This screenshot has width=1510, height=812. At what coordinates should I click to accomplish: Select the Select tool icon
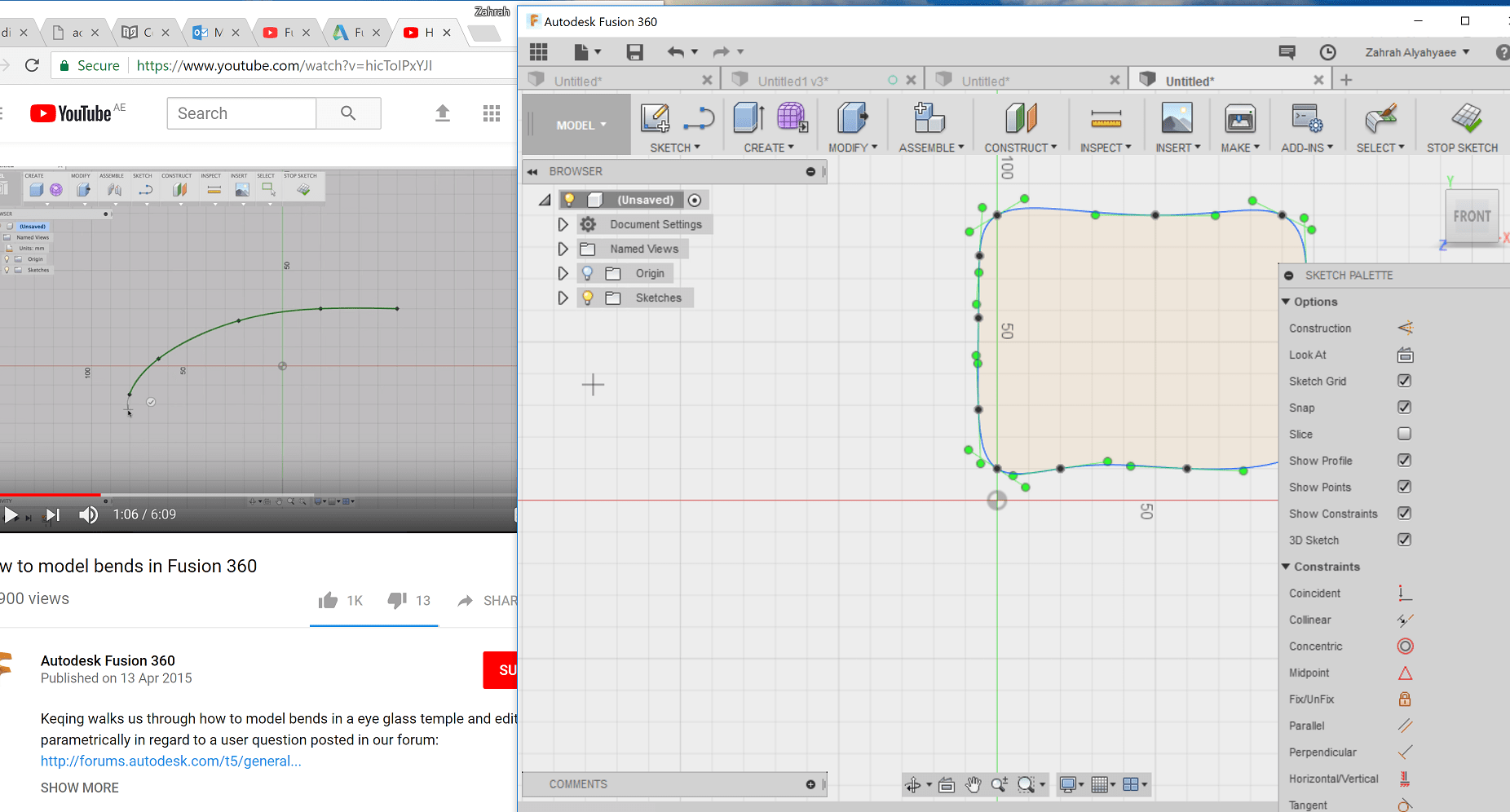tap(1380, 118)
